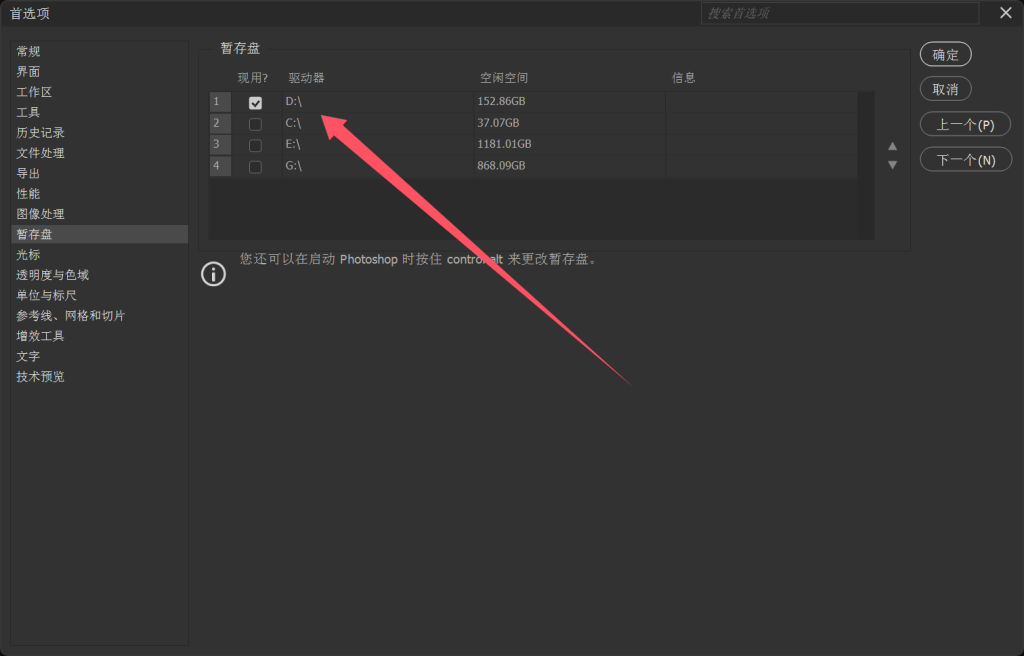Check the E:\ drive for scratch disk use
1024x656 pixels.
[255, 144]
